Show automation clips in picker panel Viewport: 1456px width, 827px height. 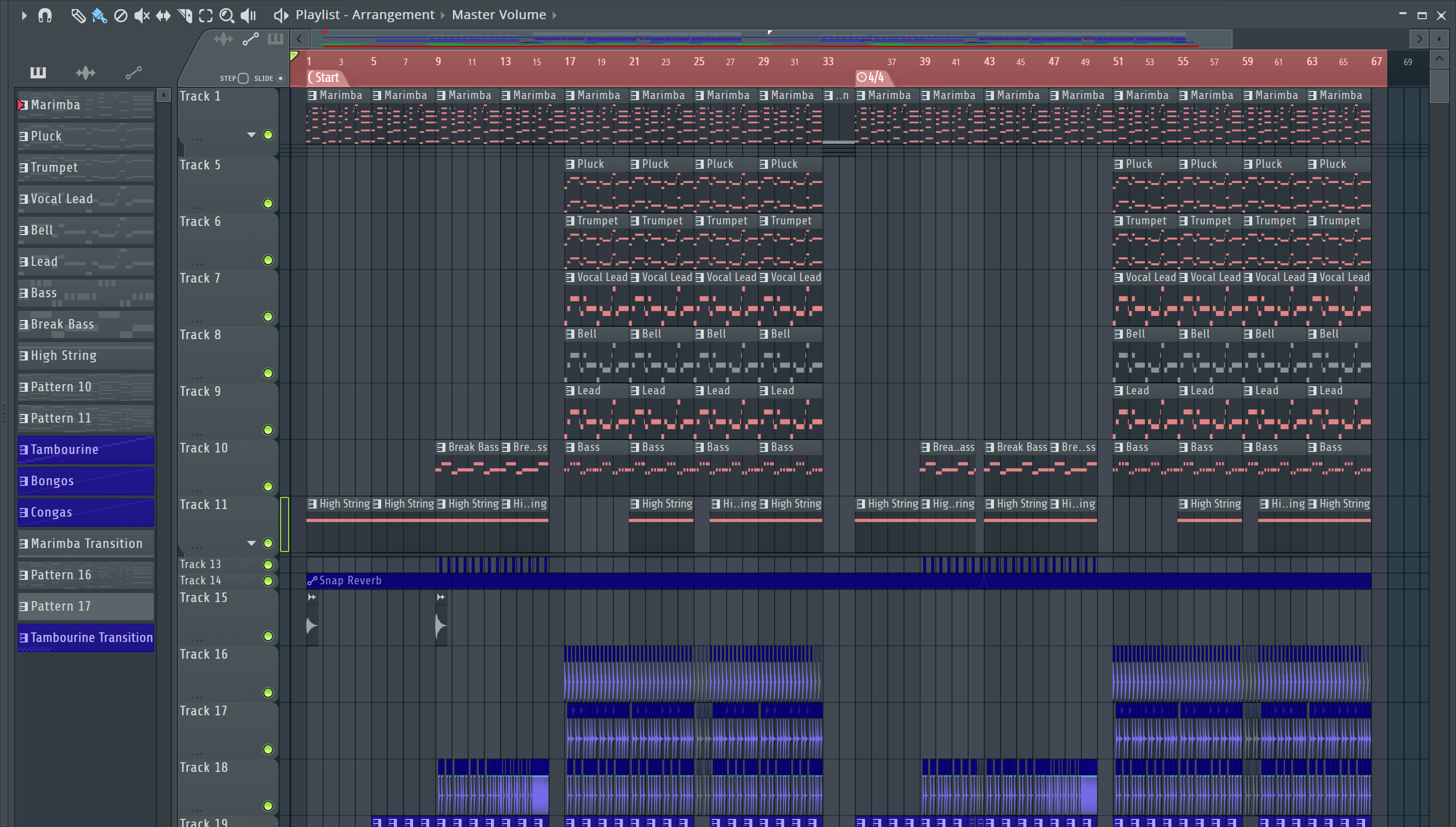pos(133,72)
